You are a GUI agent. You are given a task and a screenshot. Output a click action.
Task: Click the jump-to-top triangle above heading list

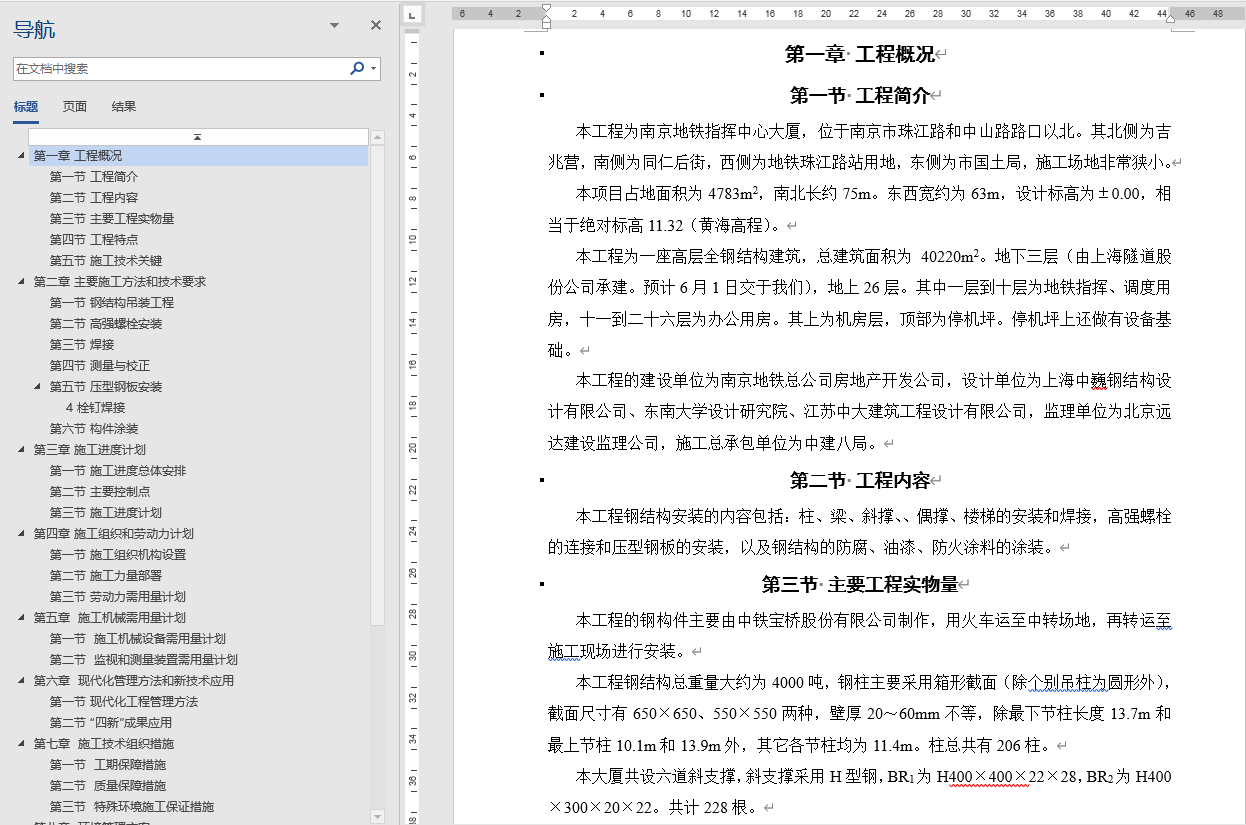click(x=197, y=136)
